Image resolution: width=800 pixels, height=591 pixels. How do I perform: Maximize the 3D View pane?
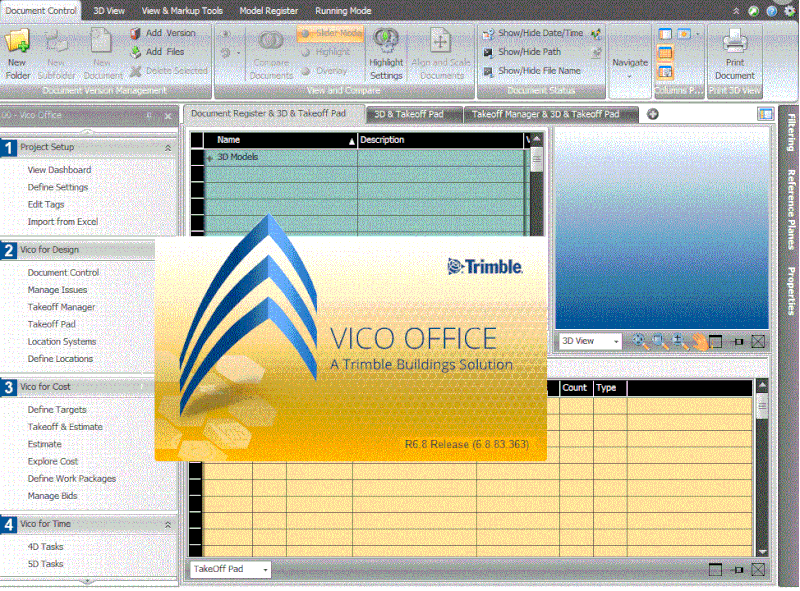716,341
